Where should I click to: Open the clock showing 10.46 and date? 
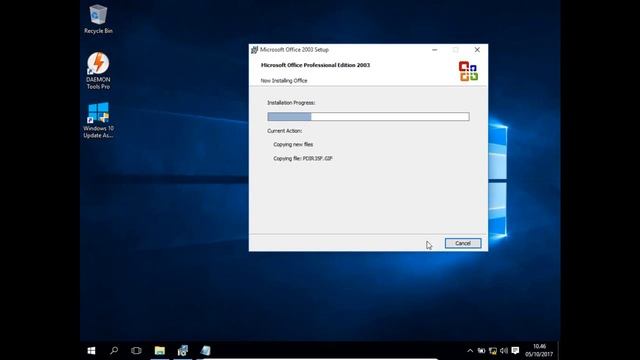(539, 350)
